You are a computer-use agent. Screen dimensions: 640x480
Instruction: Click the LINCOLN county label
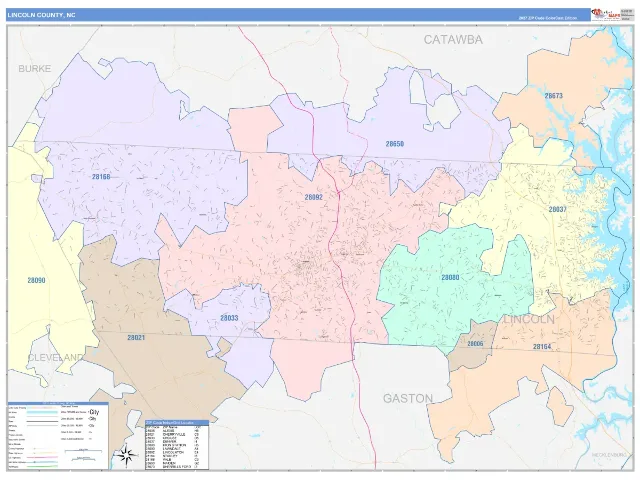pos(529,320)
